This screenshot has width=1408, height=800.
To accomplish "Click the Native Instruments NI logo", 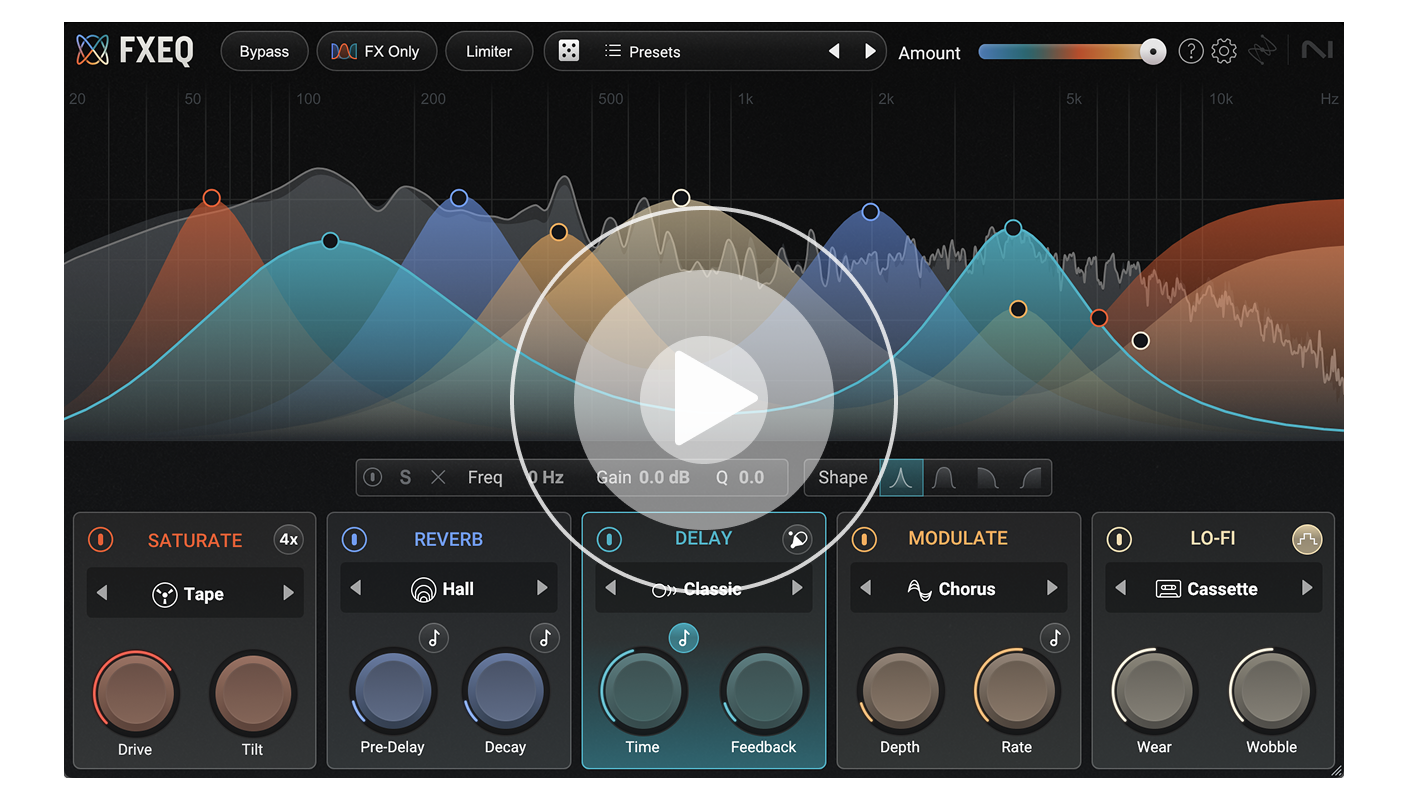I will (1317, 49).
